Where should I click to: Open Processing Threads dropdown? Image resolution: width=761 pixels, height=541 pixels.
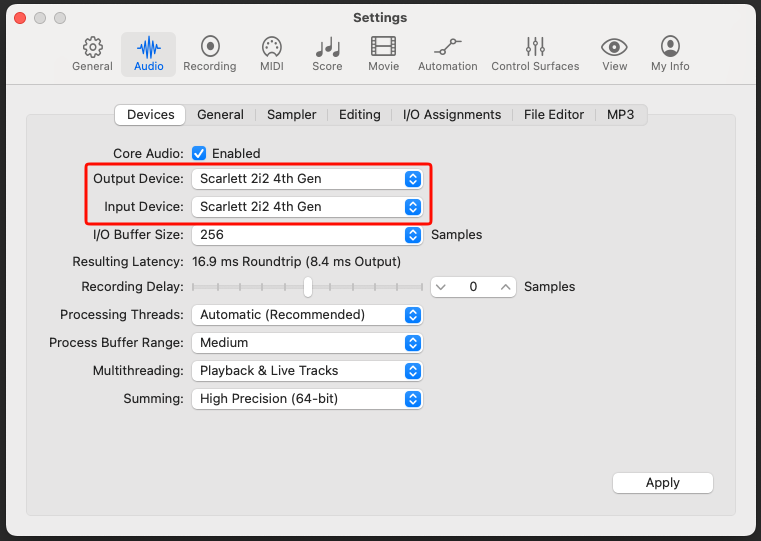coord(307,315)
